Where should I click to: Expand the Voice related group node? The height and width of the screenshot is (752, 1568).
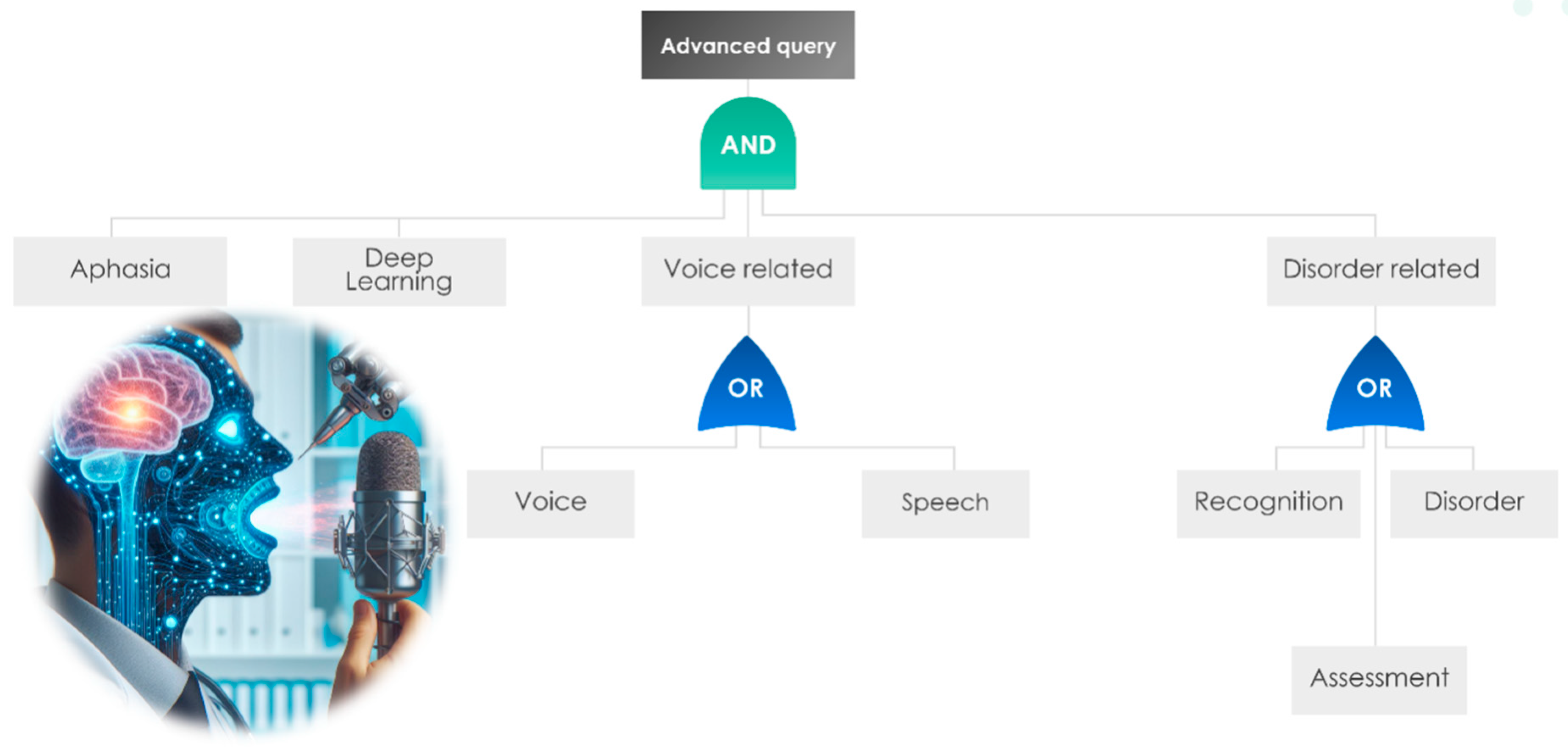pos(748,270)
